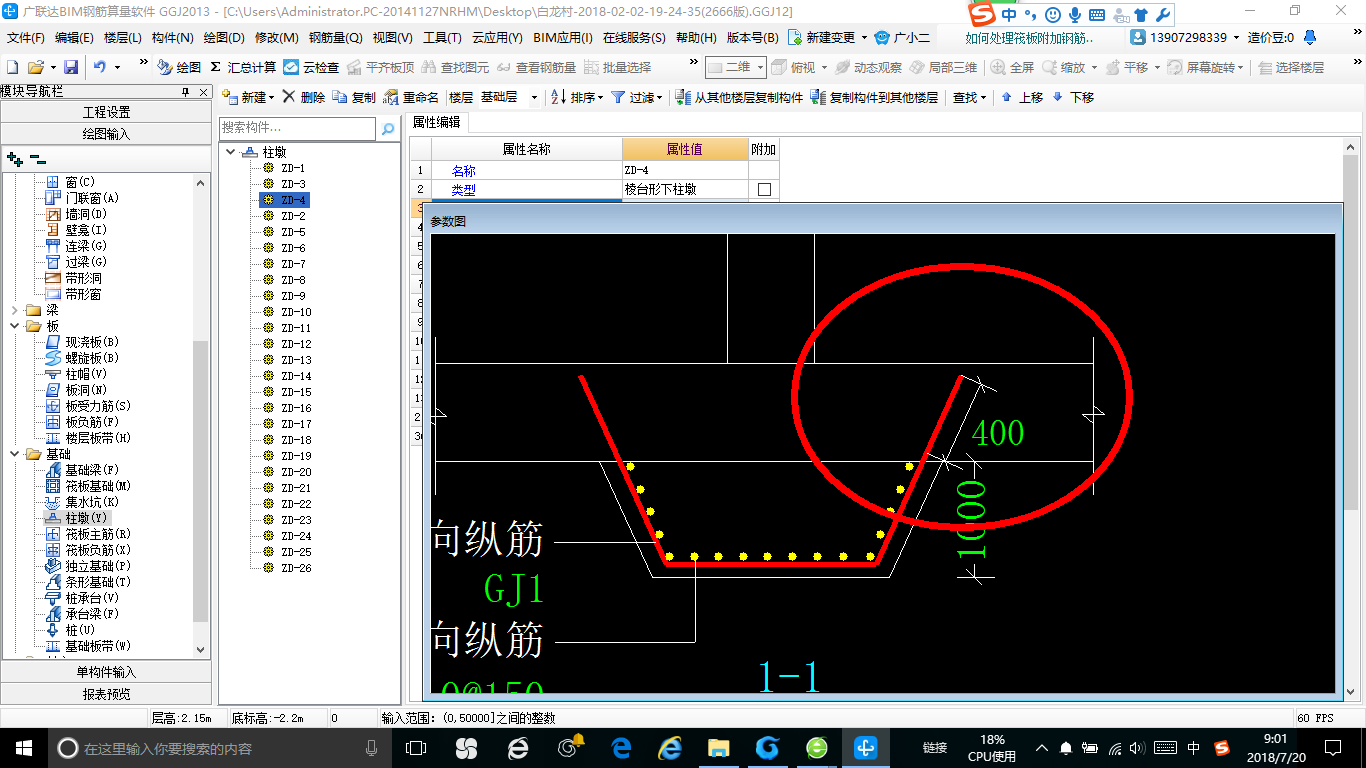Click the search magnifier icon in component list
Screen dimensions: 1366x768
pos(388,129)
